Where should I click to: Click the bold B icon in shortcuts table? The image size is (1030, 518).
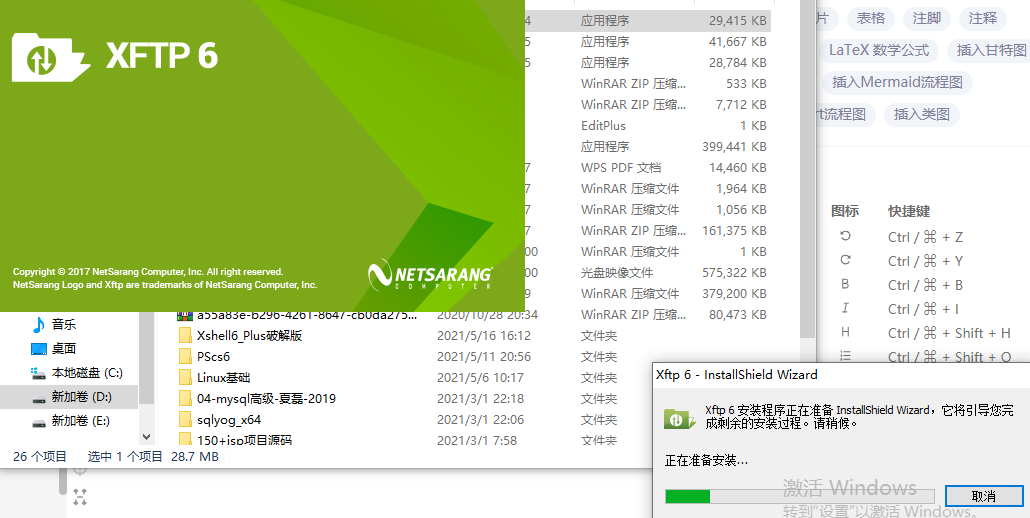click(845, 284)
